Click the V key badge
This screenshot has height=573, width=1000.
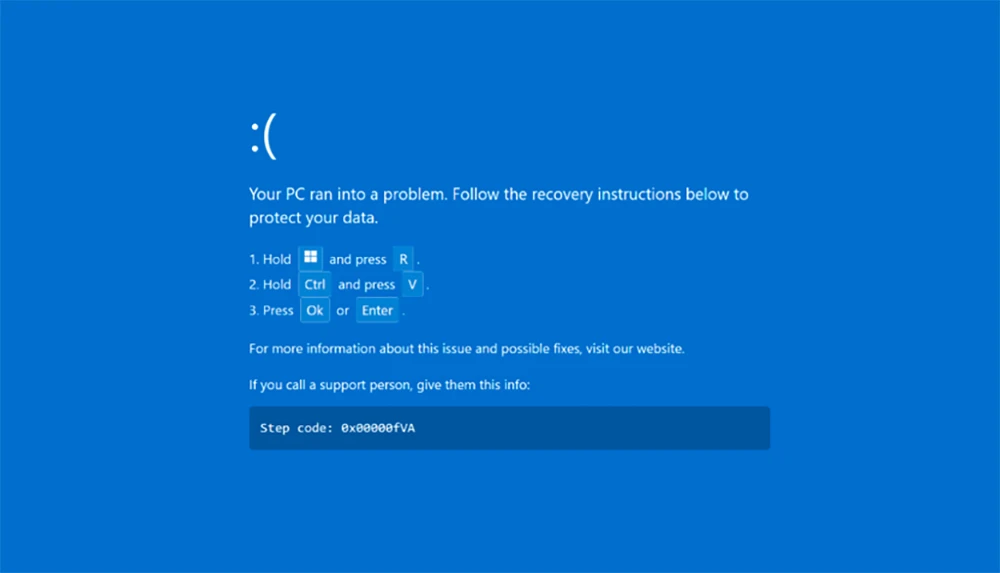click(412, 285)
